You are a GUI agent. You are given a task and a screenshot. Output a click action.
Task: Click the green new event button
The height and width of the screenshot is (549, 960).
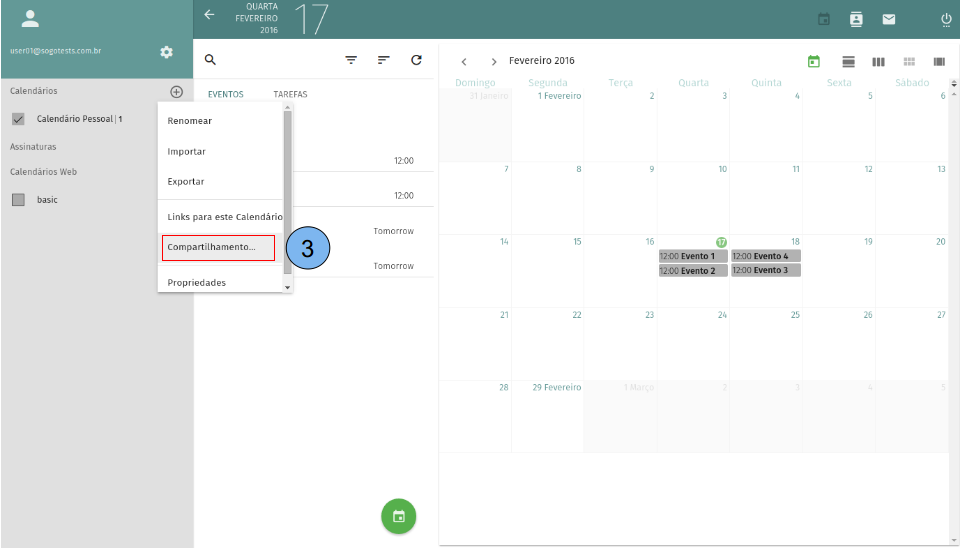pos(398,516)
